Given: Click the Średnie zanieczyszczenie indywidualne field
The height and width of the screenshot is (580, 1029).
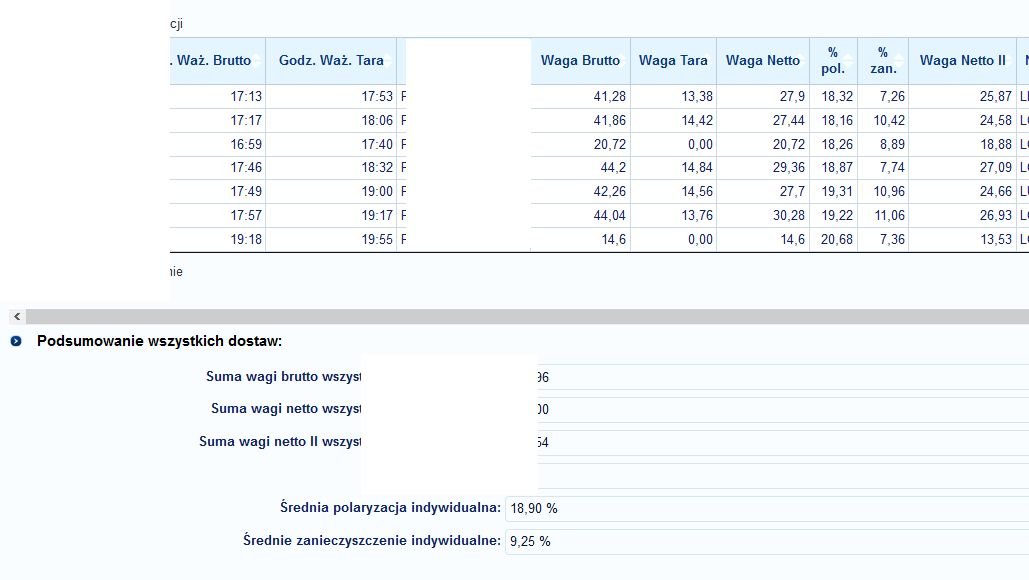Looking at the screenshot, I should pyautogui.click(x=766, y=542).
